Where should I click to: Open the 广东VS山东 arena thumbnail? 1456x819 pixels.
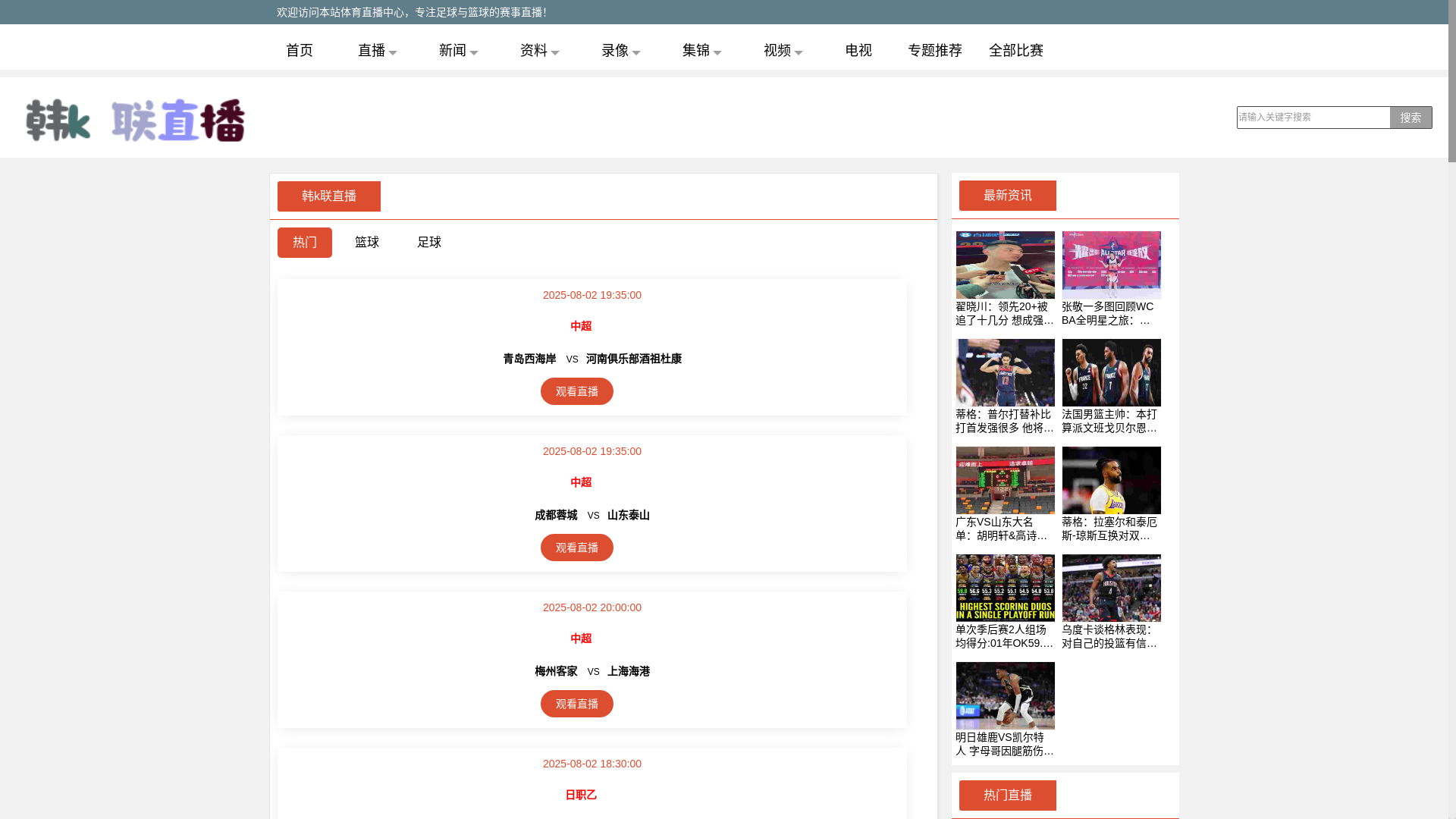coord(1006,481)
